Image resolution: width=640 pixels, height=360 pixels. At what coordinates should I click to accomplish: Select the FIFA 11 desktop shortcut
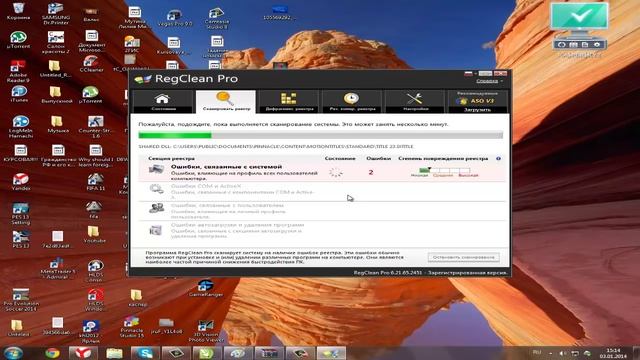click(95, 182)
